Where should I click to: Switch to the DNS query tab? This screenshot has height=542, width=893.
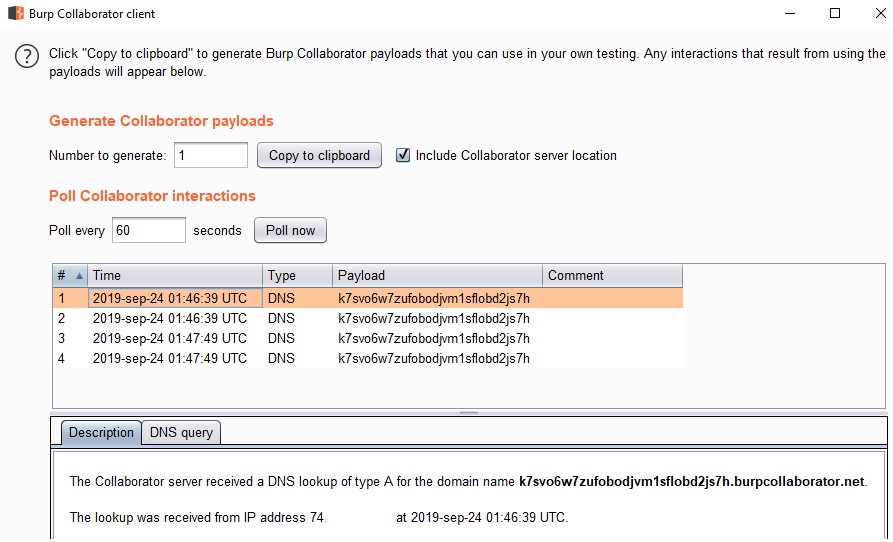click(x=181, y=433)
